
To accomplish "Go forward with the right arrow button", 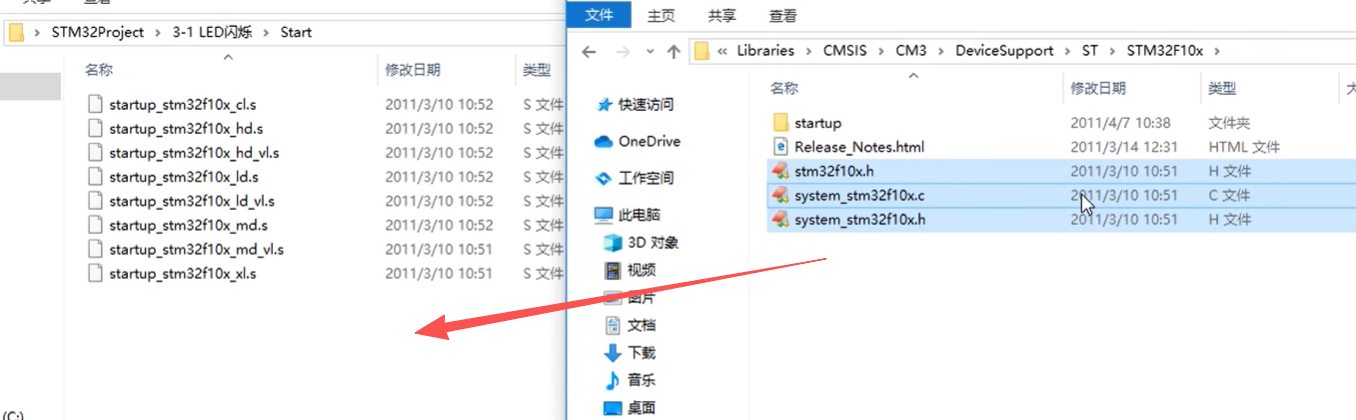I will click(x=623, y=50).
